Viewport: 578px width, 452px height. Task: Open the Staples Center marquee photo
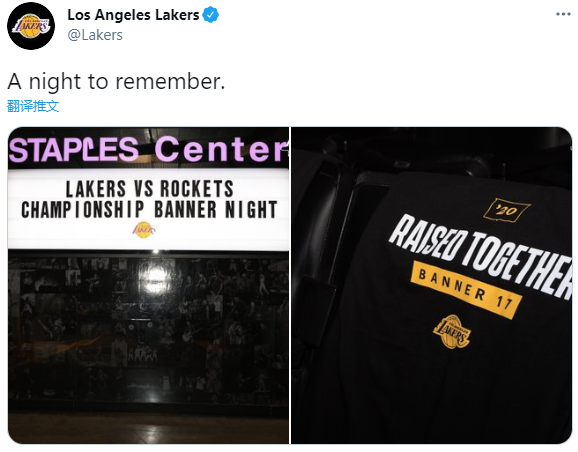148,285
